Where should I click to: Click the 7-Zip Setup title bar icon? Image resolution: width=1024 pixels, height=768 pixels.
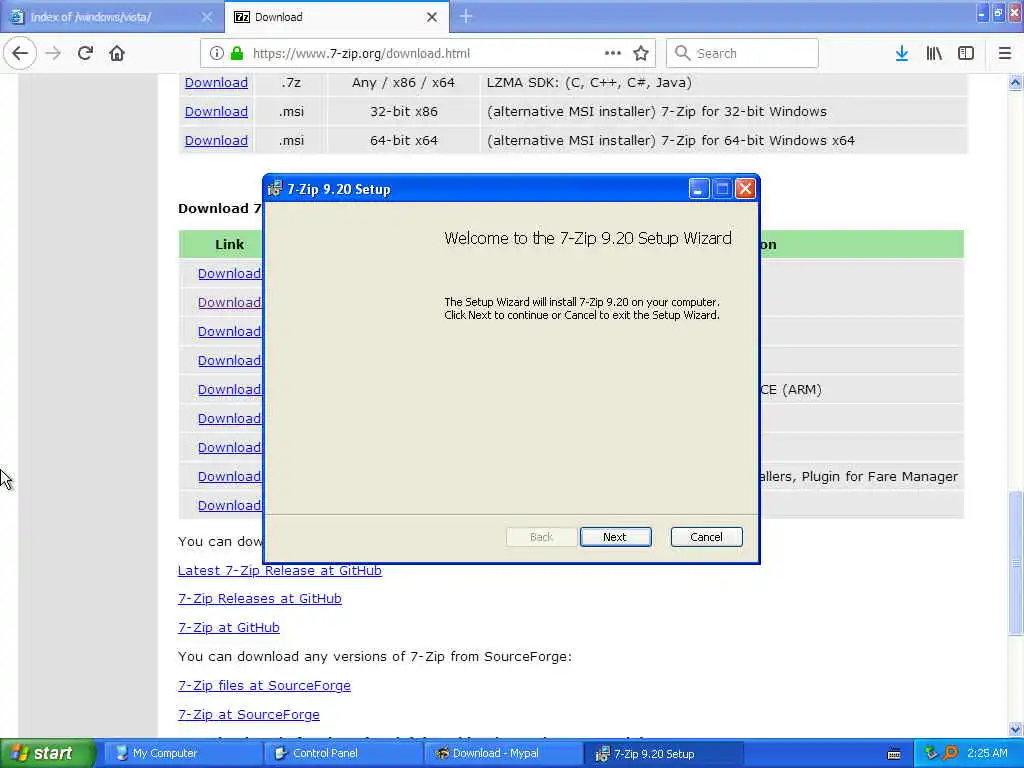pyautogui.click(x=275, y=189)
